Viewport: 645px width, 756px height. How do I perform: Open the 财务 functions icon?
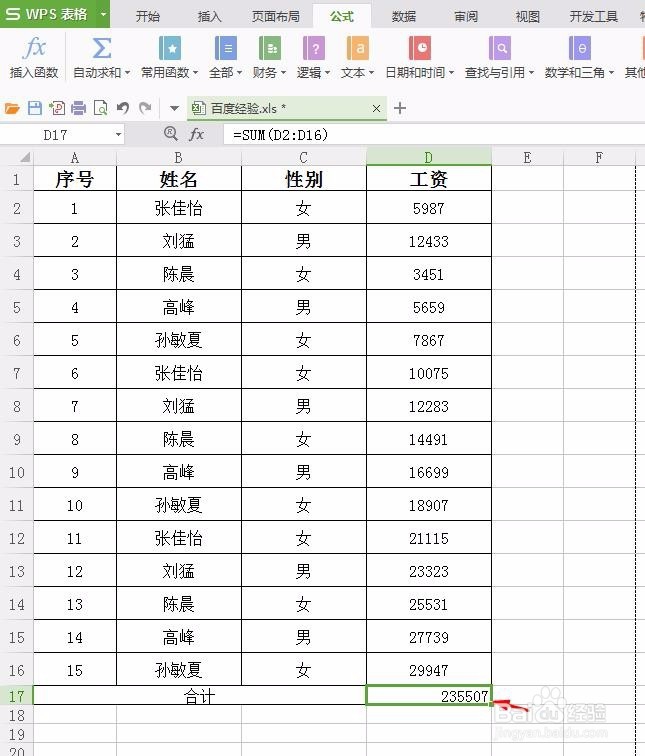tap(269, 48)
